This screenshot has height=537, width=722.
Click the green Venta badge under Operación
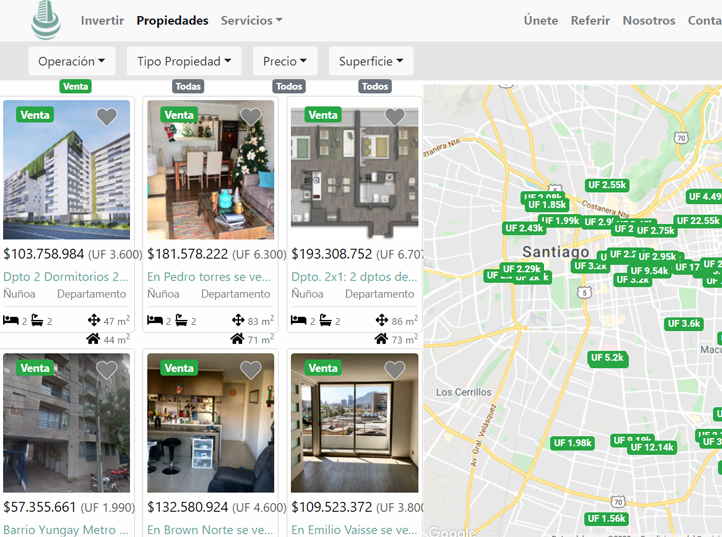pyautogui.click(x=76, y=86)
